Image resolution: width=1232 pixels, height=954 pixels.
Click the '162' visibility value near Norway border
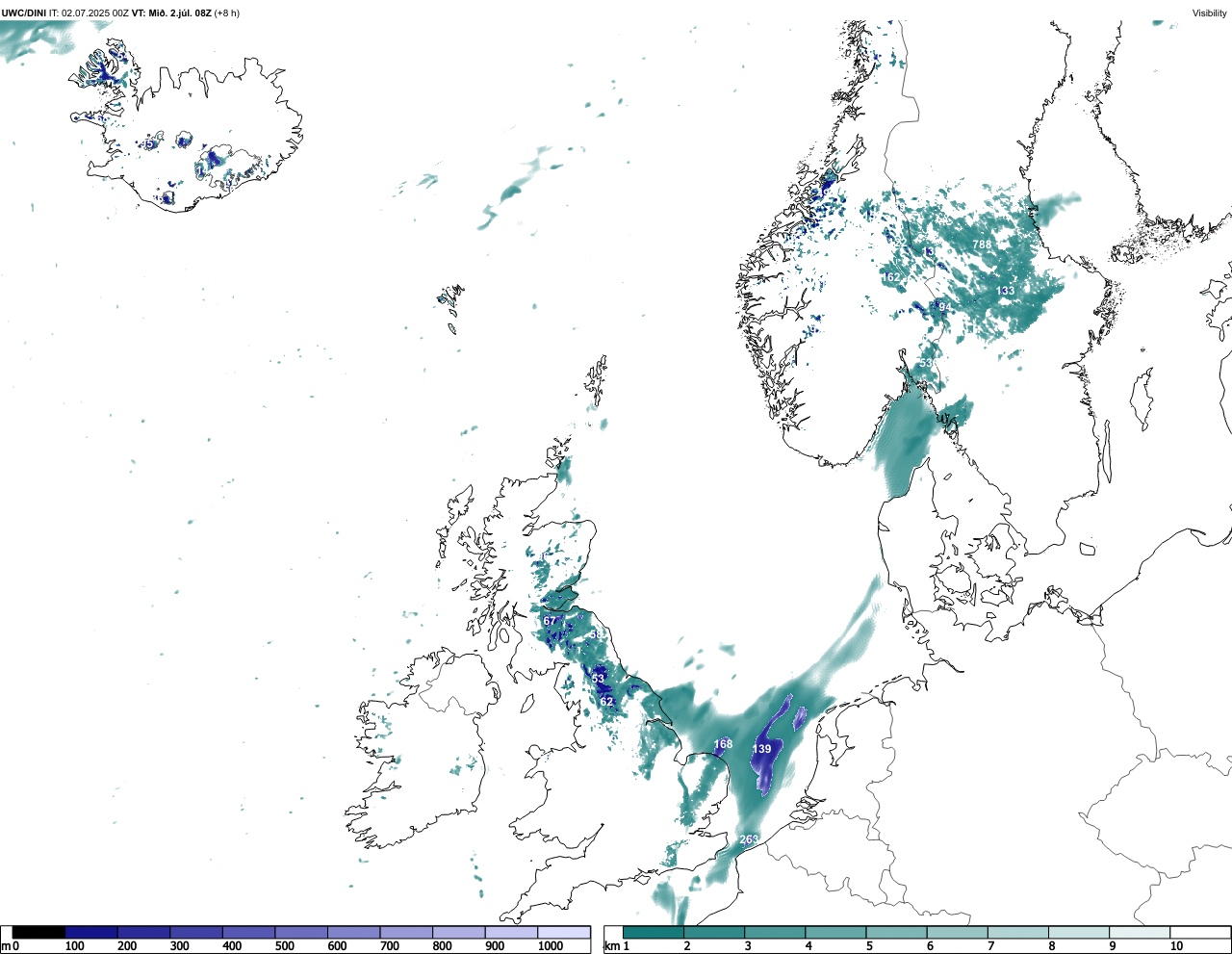coord(891,277)
